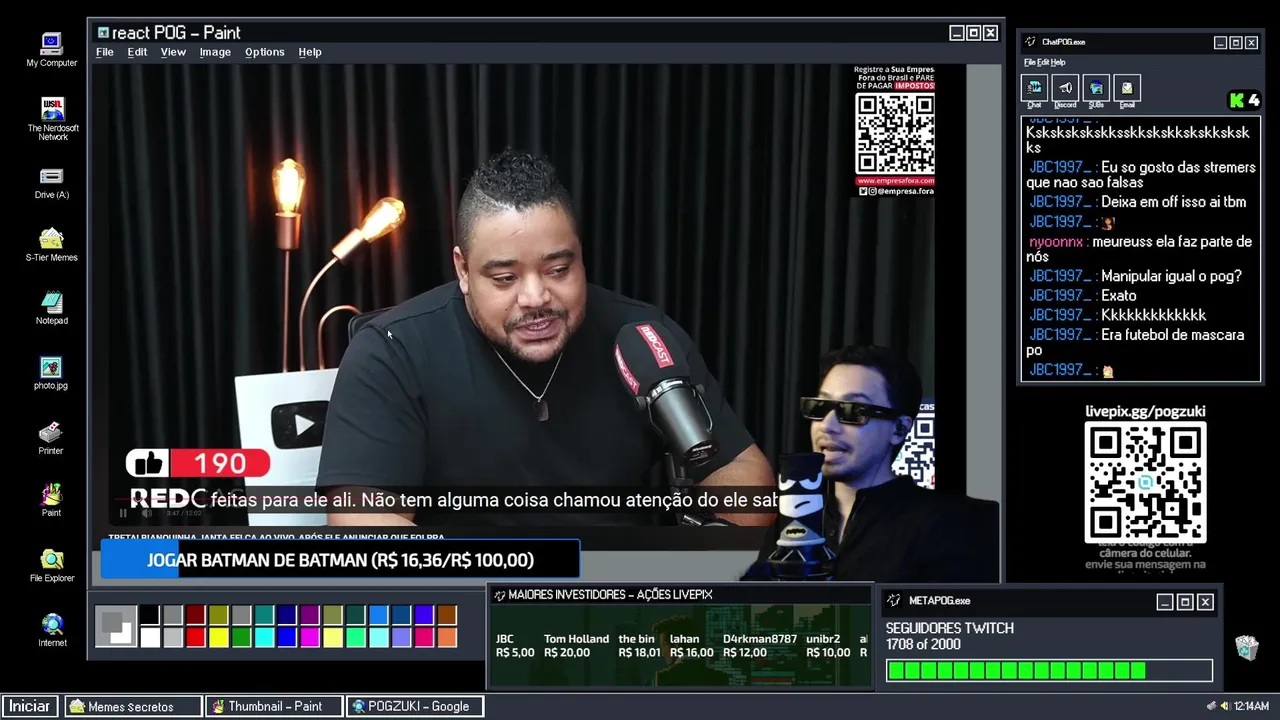Switch to Thumbnail - Paint taskbar item

point(273,706)
